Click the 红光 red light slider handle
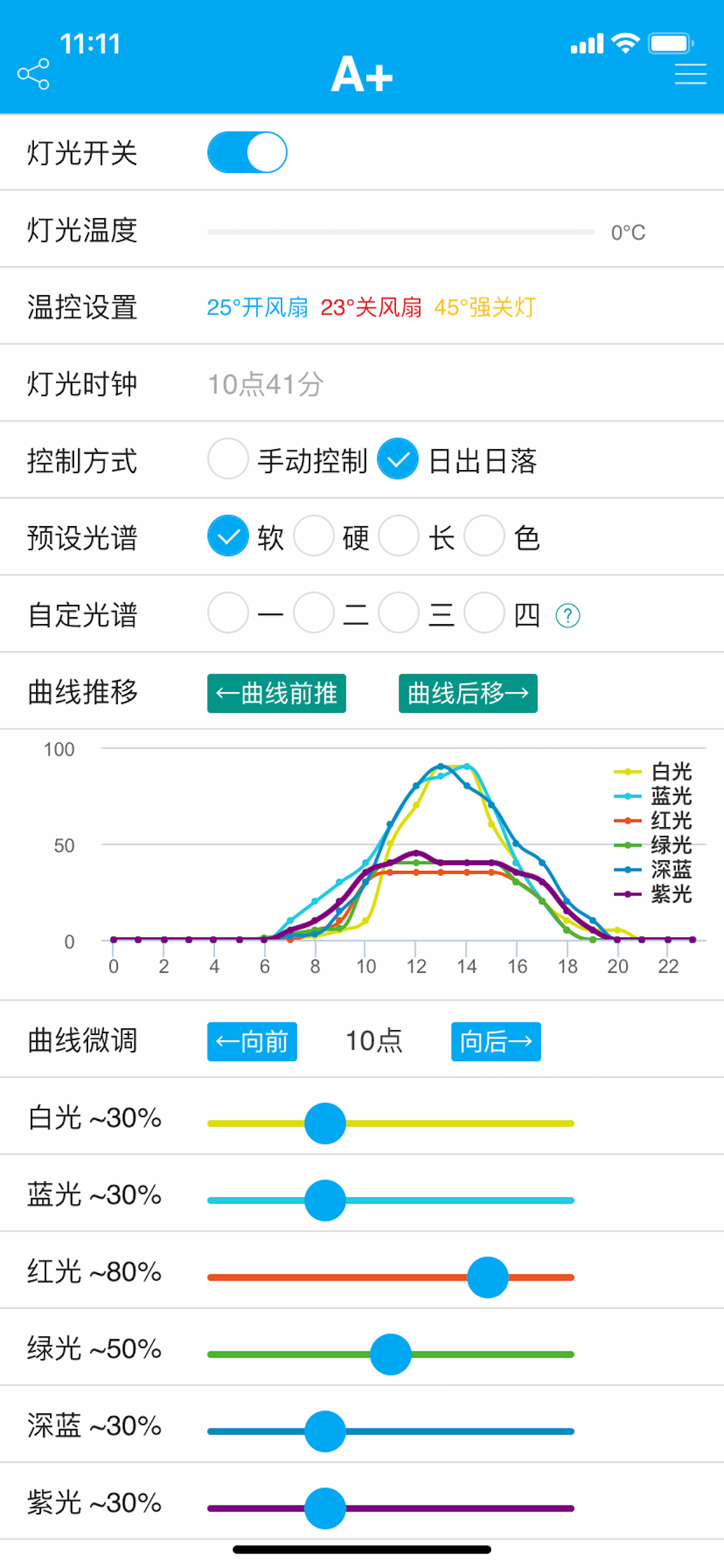The width and height of the screenshot is (724, 1568). point(487,1277)
